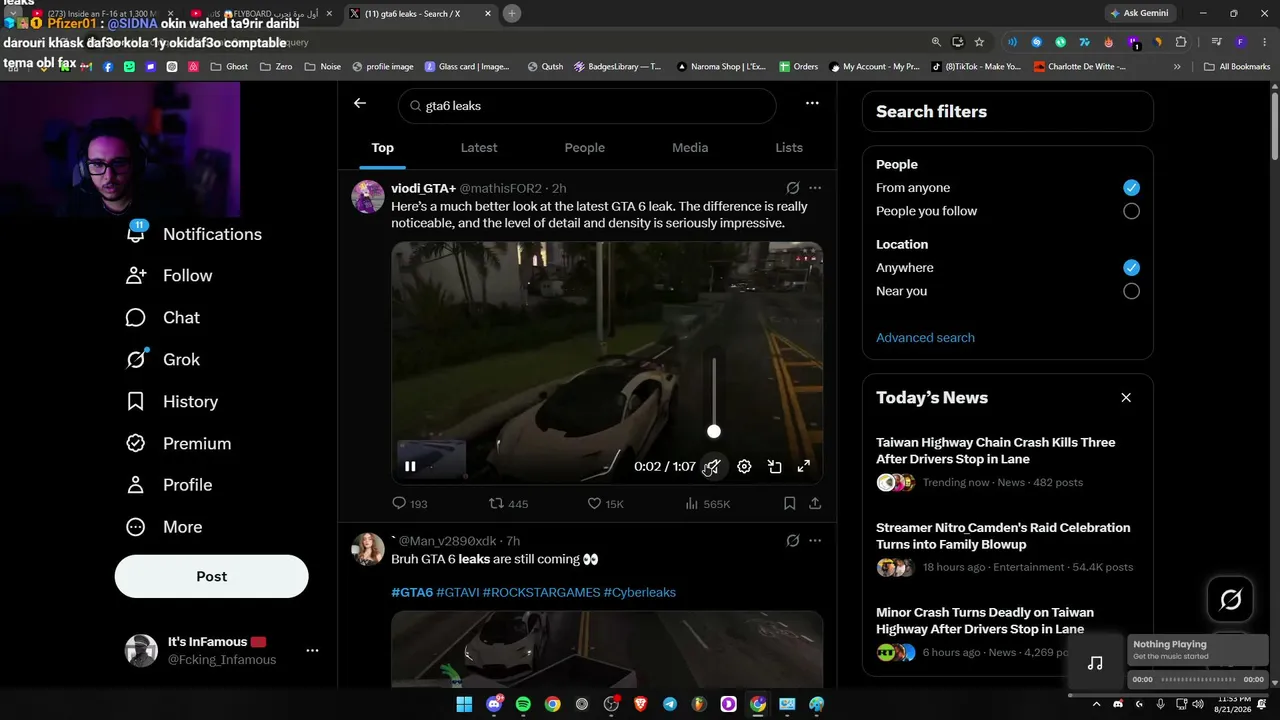Switch to the Latest tab
The width and height of the screenshot is (1280, 720).
tap(479, 148)
